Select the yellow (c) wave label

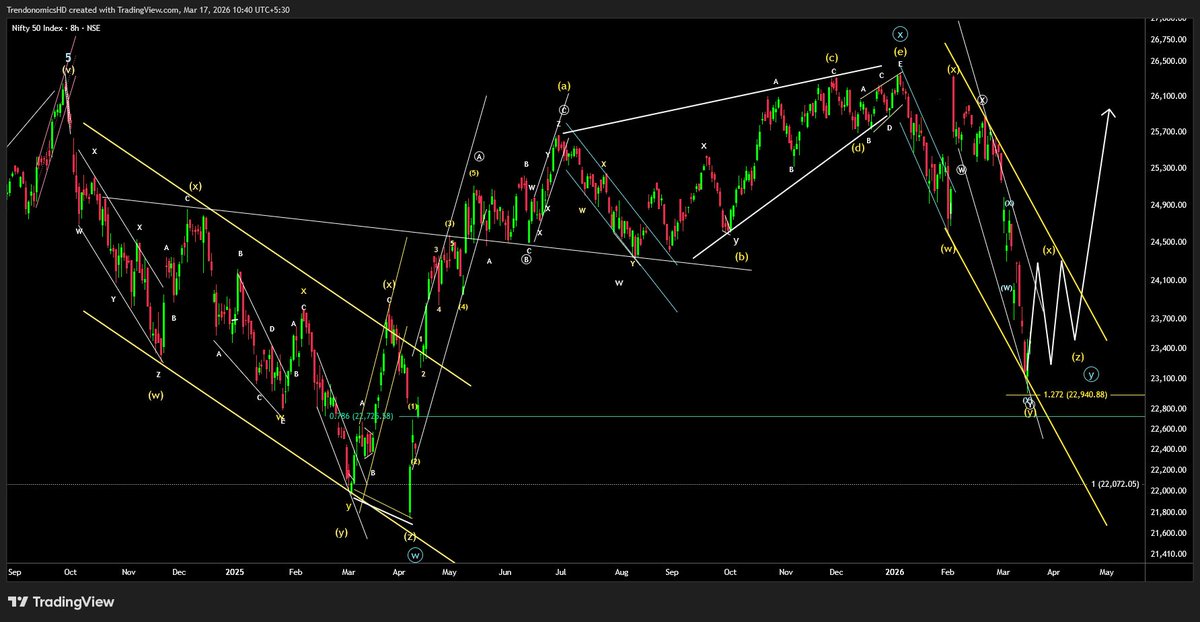tap(832, 57)
